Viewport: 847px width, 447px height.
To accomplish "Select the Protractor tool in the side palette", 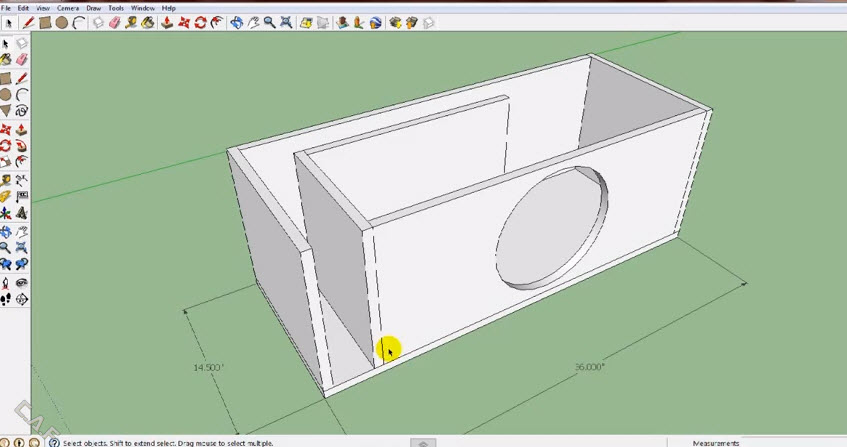I will pos(5,197).
